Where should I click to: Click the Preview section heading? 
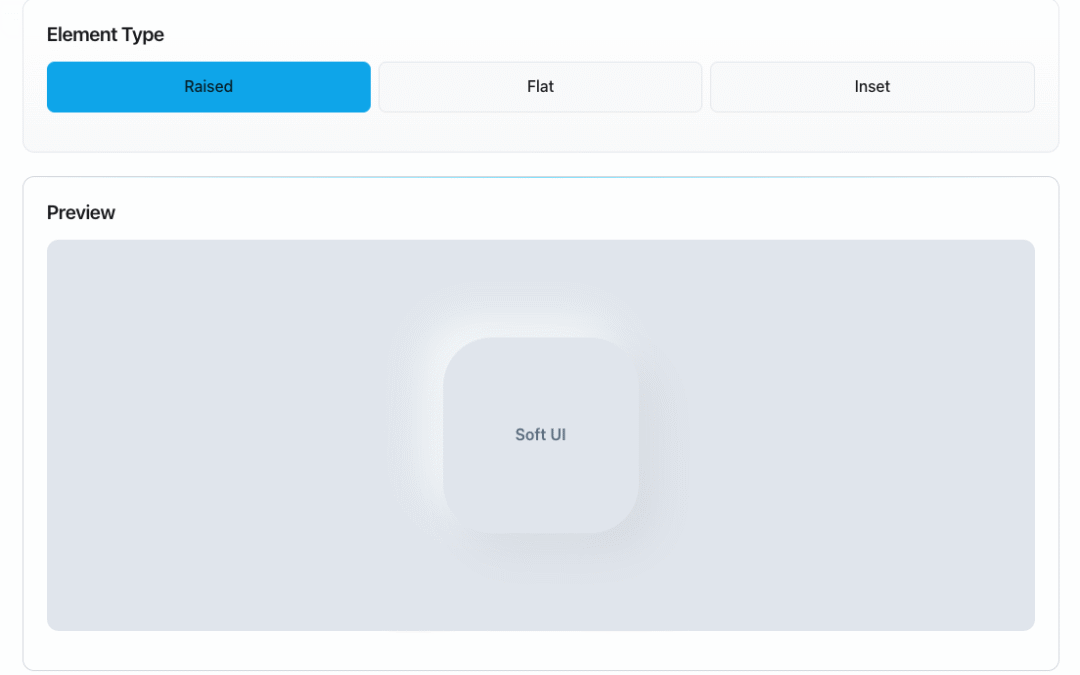click(80, 212)
